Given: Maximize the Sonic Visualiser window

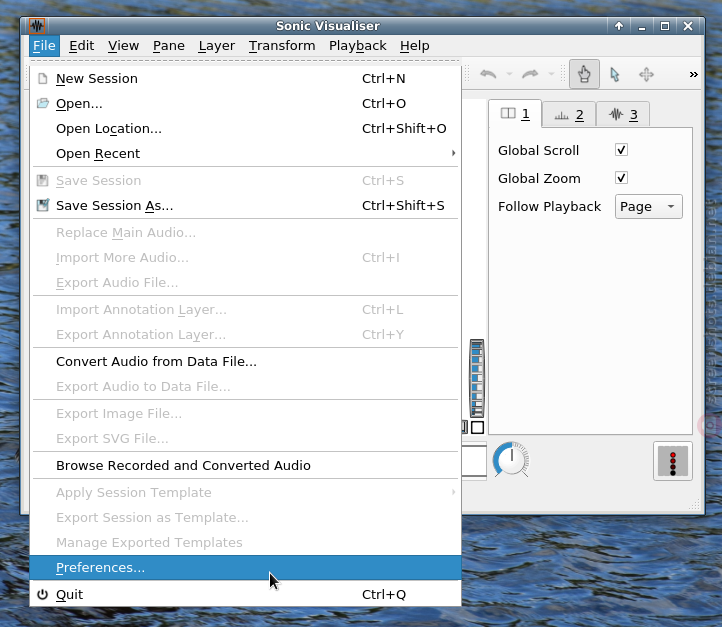Looking at the screenshot, I should pyautogui.click(x=665, y=26).
